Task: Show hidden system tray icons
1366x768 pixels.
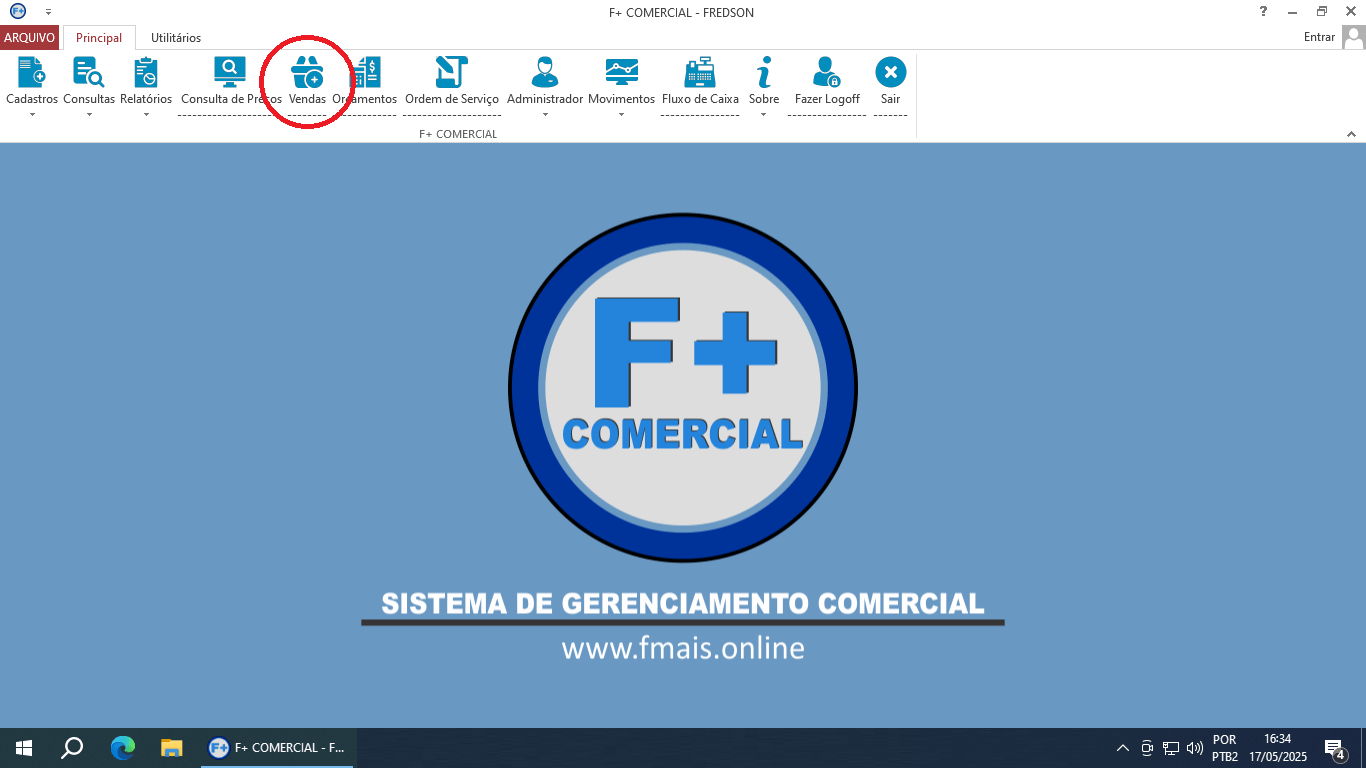Action: tap(1122, 748)
